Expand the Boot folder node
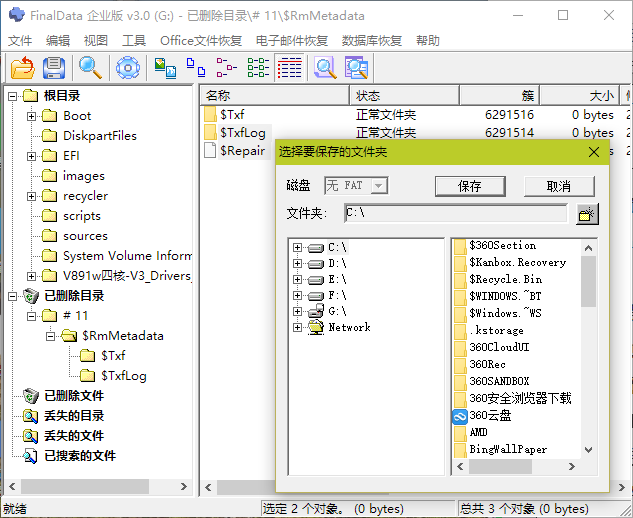633x518 pixels. tap(31, 116)
